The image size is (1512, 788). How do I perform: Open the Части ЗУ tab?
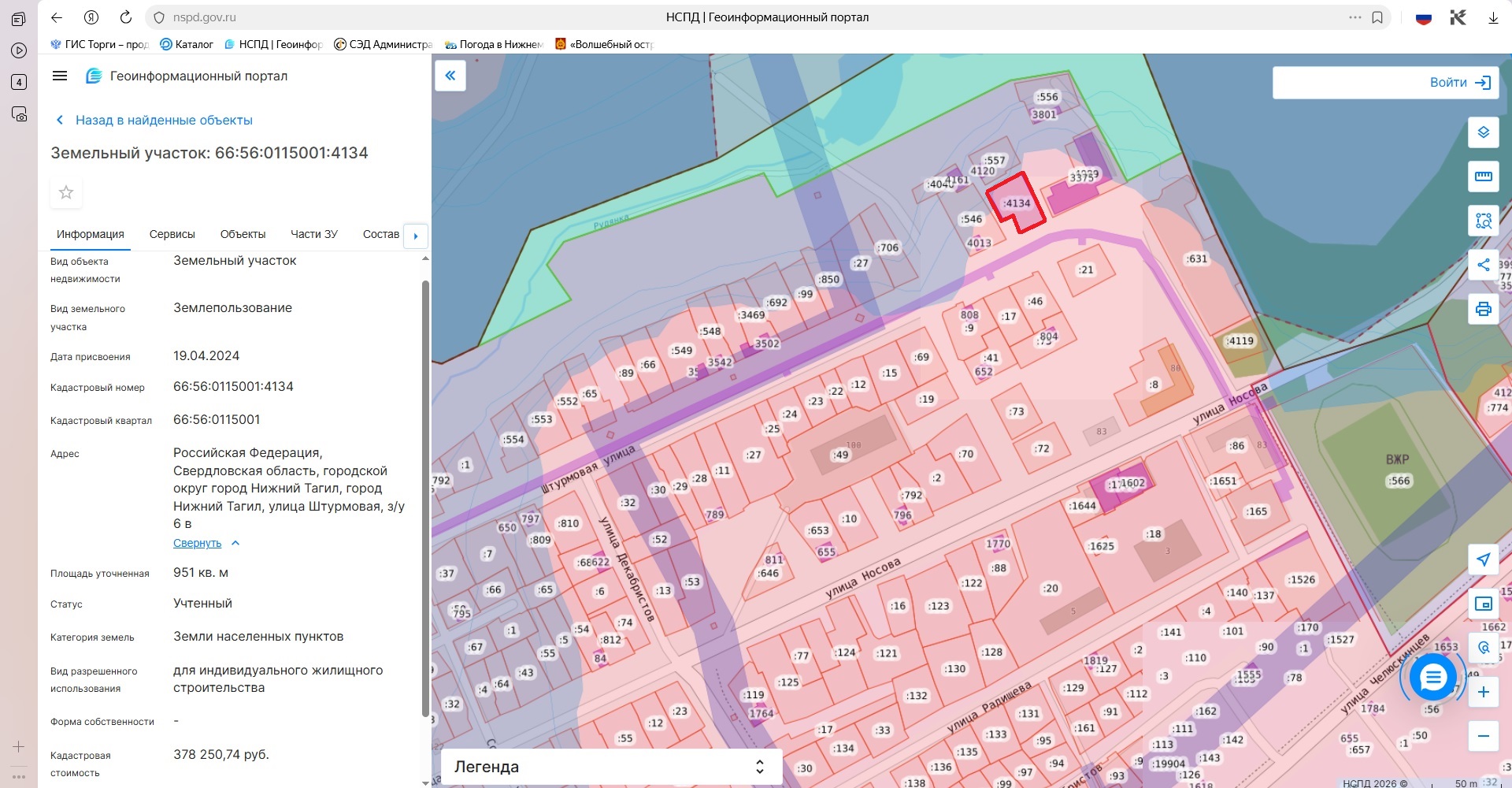[x=313, y=234]
